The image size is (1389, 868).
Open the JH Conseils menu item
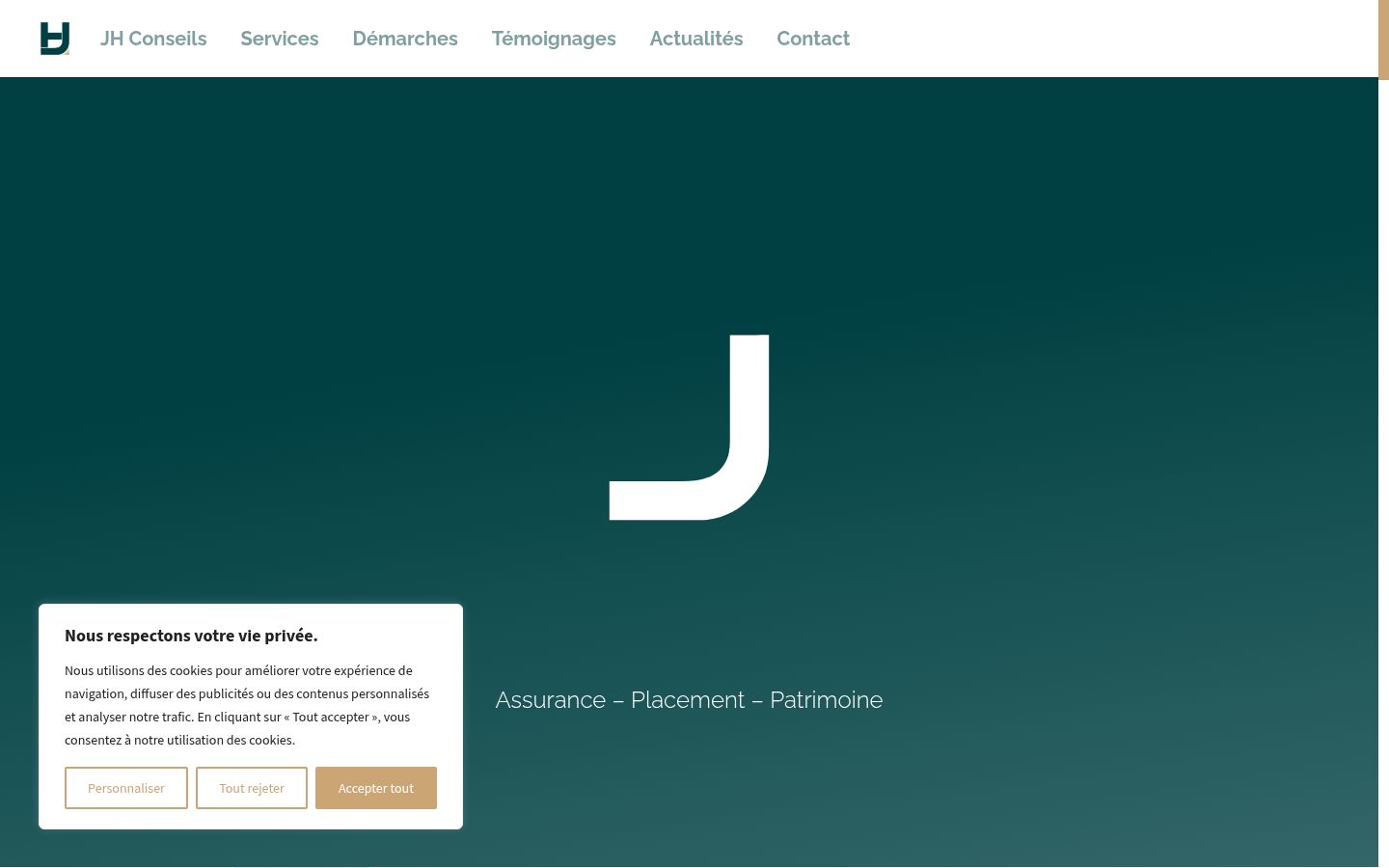[x=153, y=39]
